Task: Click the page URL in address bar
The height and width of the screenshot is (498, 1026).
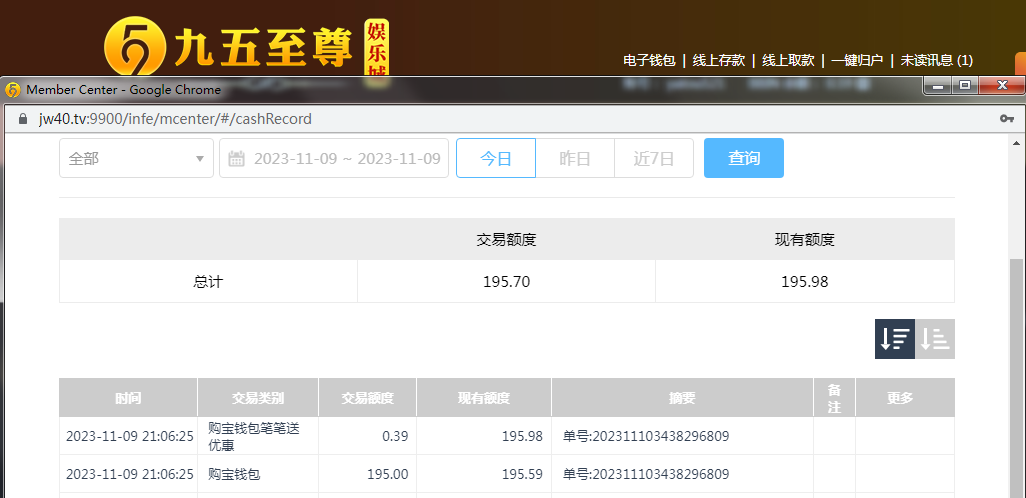Action: [175, 119]
